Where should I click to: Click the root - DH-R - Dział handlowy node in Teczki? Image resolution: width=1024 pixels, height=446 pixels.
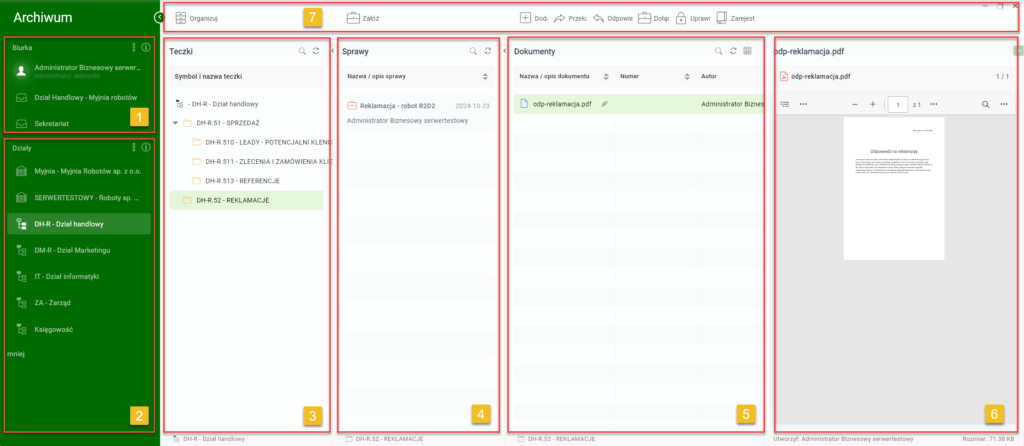217,103
